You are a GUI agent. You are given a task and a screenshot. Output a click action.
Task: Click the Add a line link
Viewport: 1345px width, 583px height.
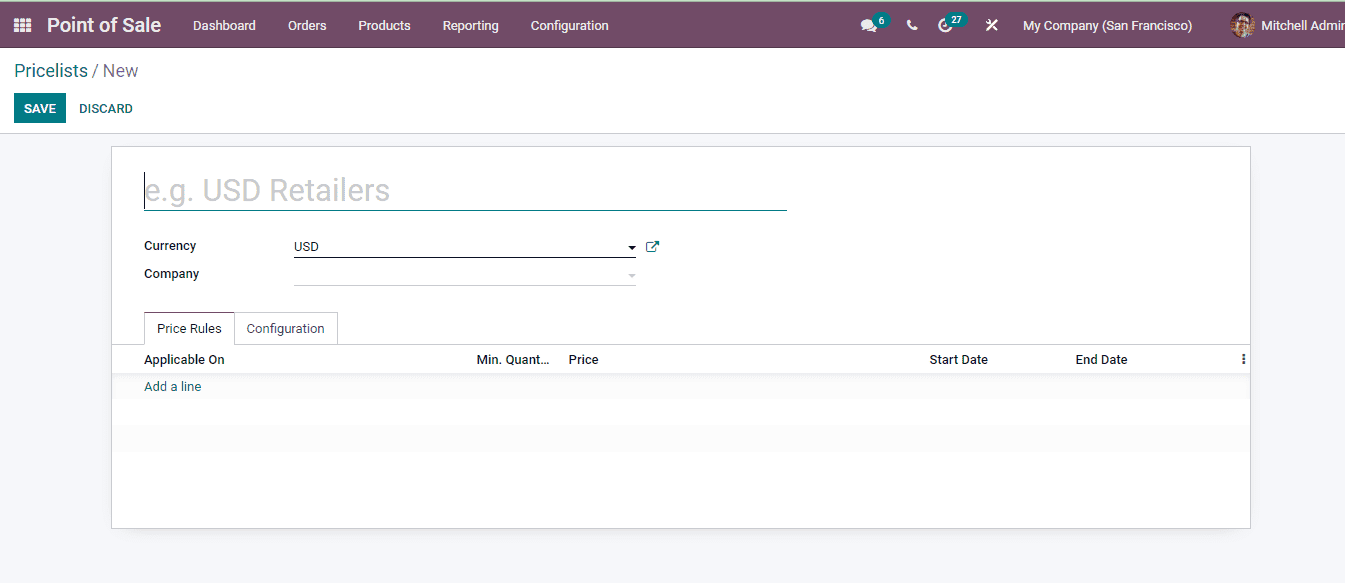coord(172,387)
